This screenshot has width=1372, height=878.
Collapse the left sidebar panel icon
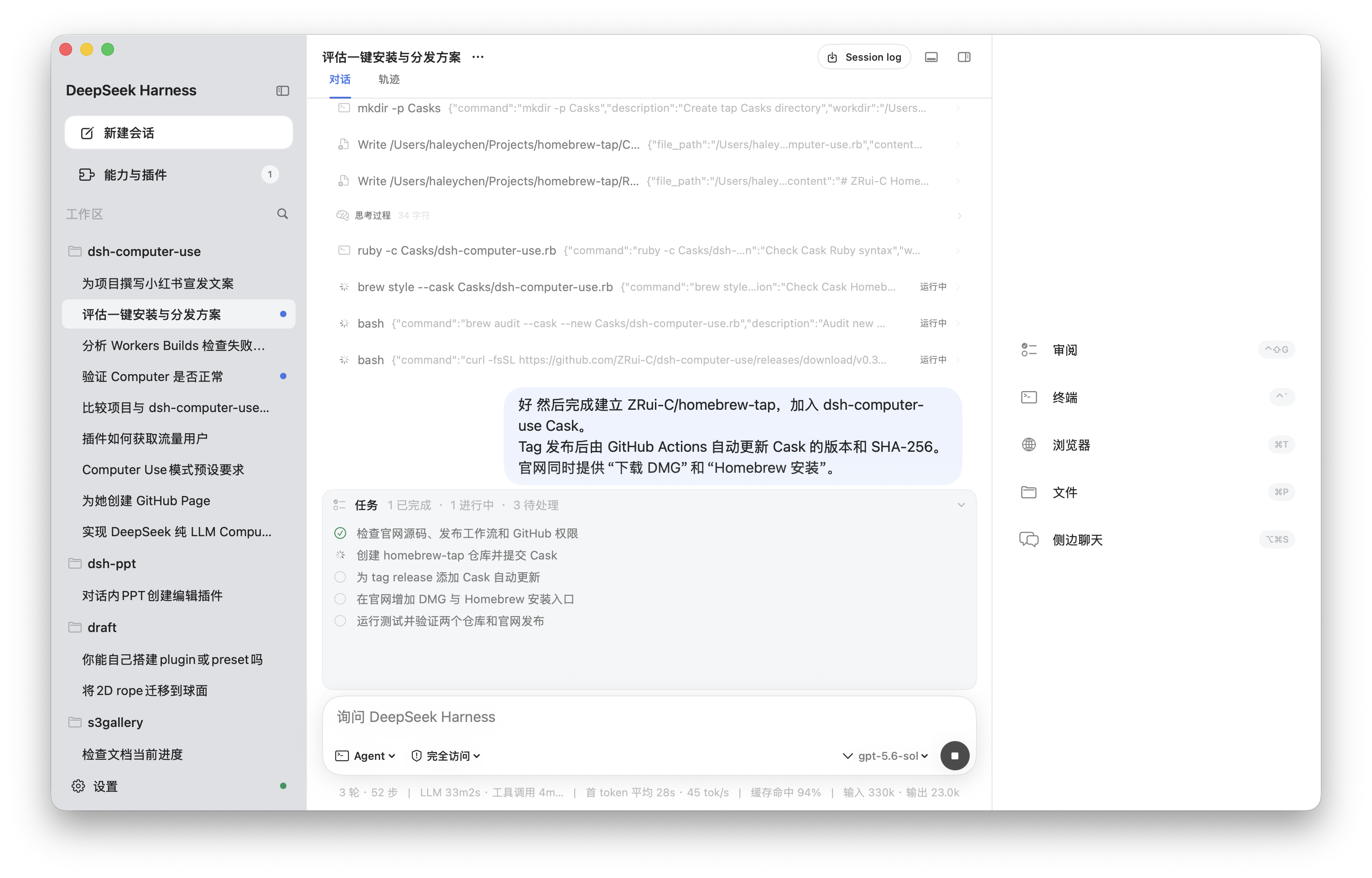283,91
